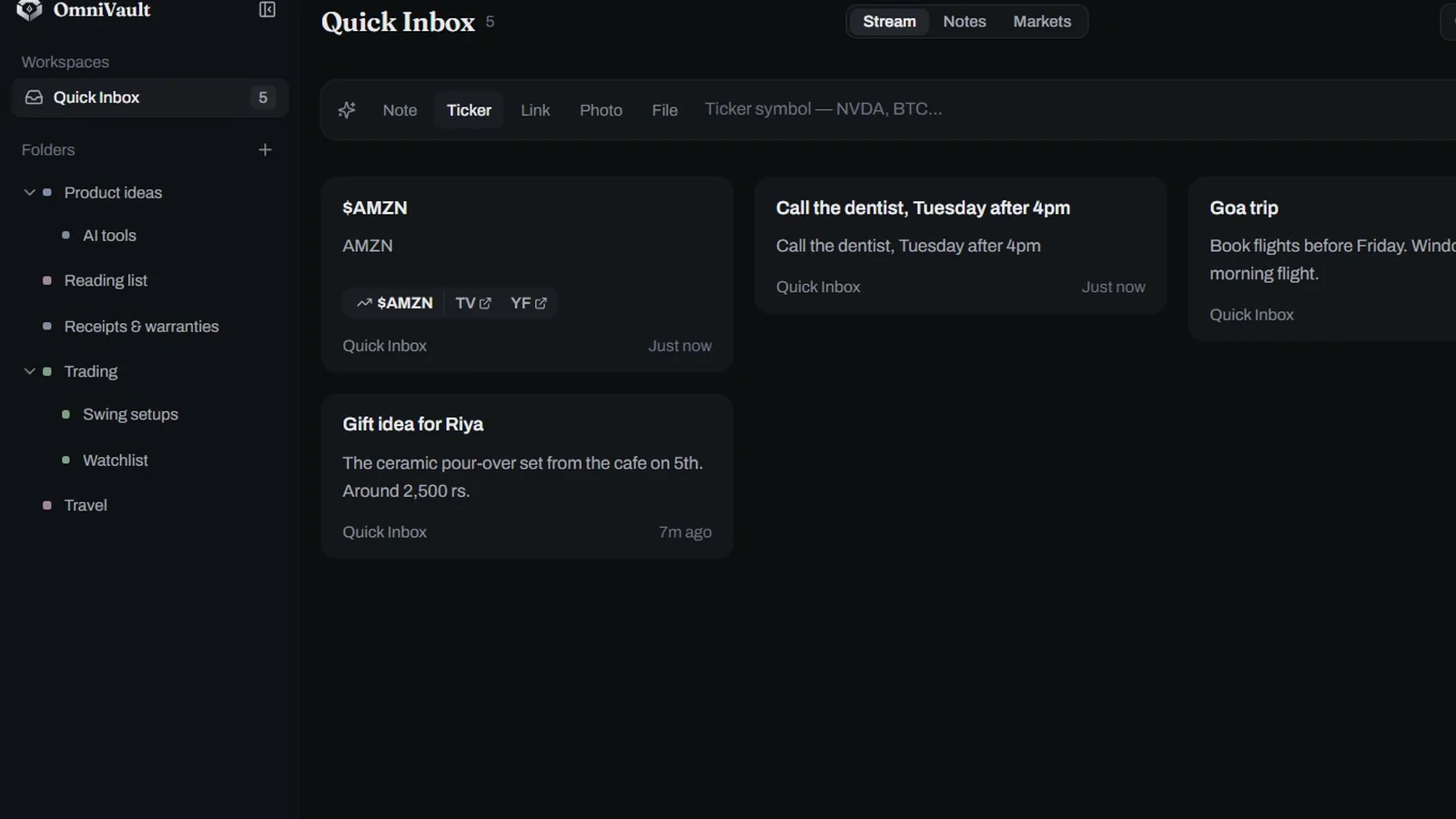Image resolution: width=1456 pixels, height=819 pixels.
Task: Click the AMZN body text on the ticker card
Action: pyautogui.click(x=368, y=246)
